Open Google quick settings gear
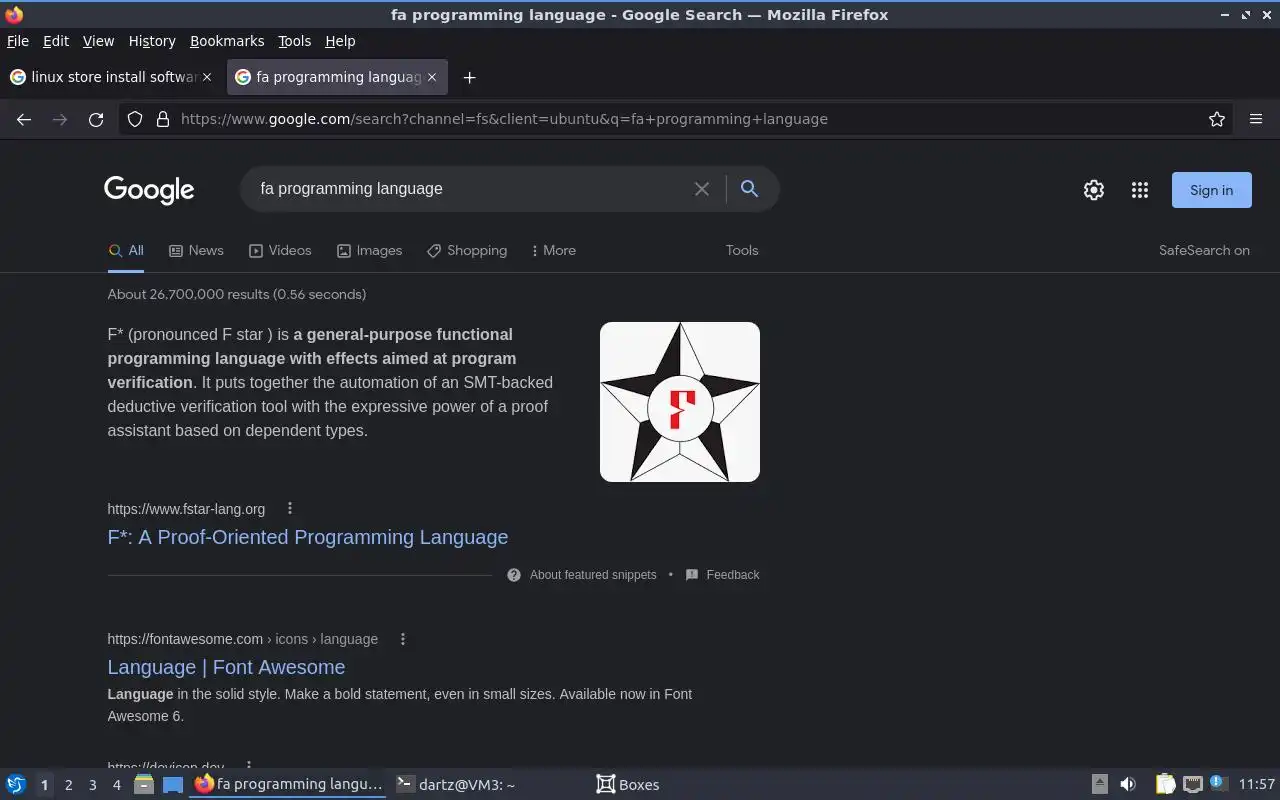Viewport: 1280px width, 800px height. (x=1094, y=190)
